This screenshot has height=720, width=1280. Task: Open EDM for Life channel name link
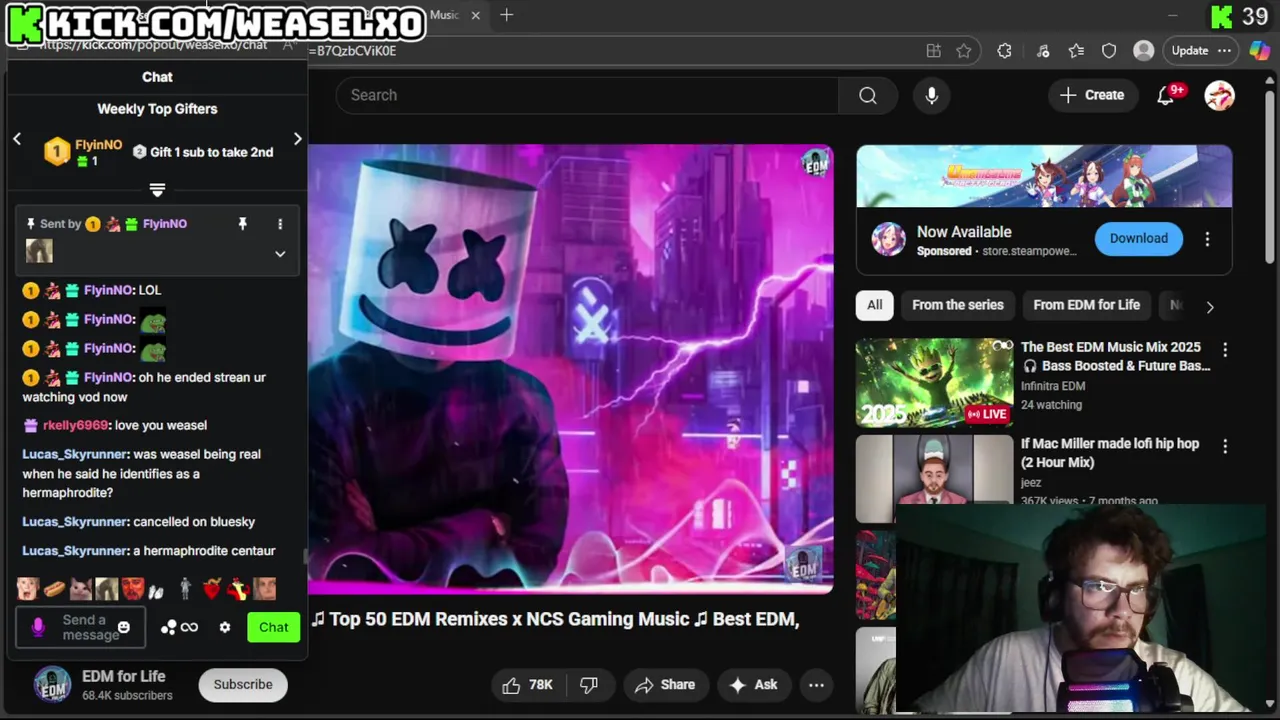[124, 676]
